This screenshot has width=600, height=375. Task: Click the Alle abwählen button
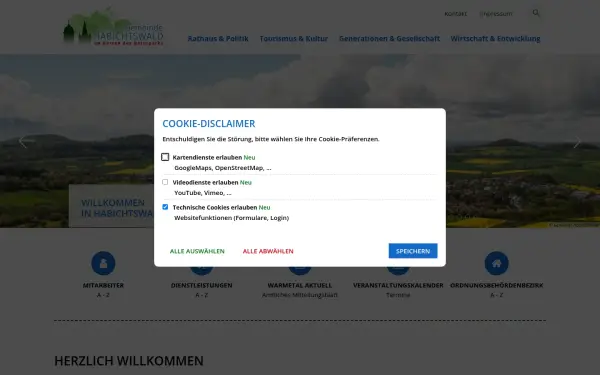pyautogui.click(x=268, y=251)
